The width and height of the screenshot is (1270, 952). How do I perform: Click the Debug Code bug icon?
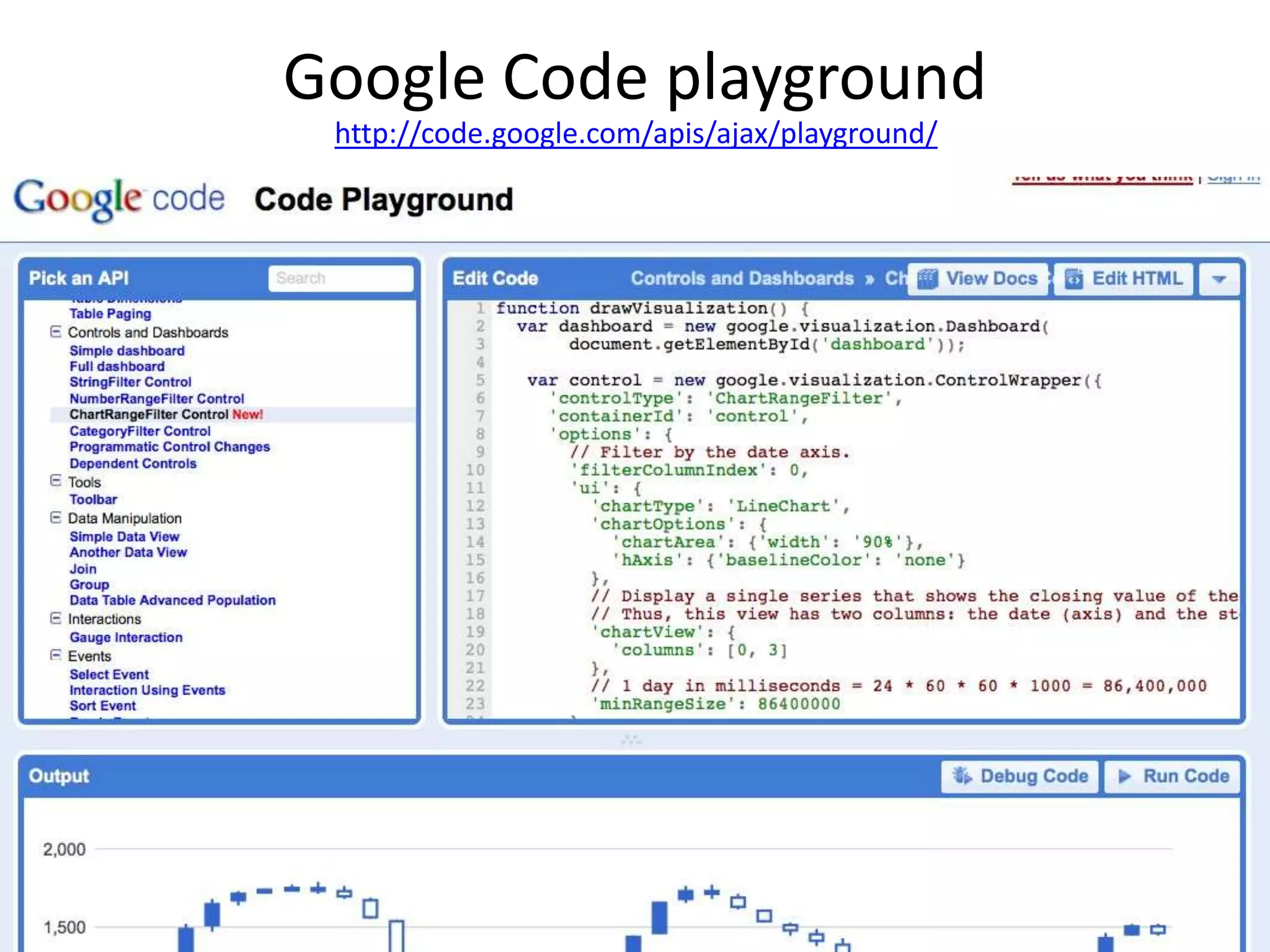coord(962,776)
